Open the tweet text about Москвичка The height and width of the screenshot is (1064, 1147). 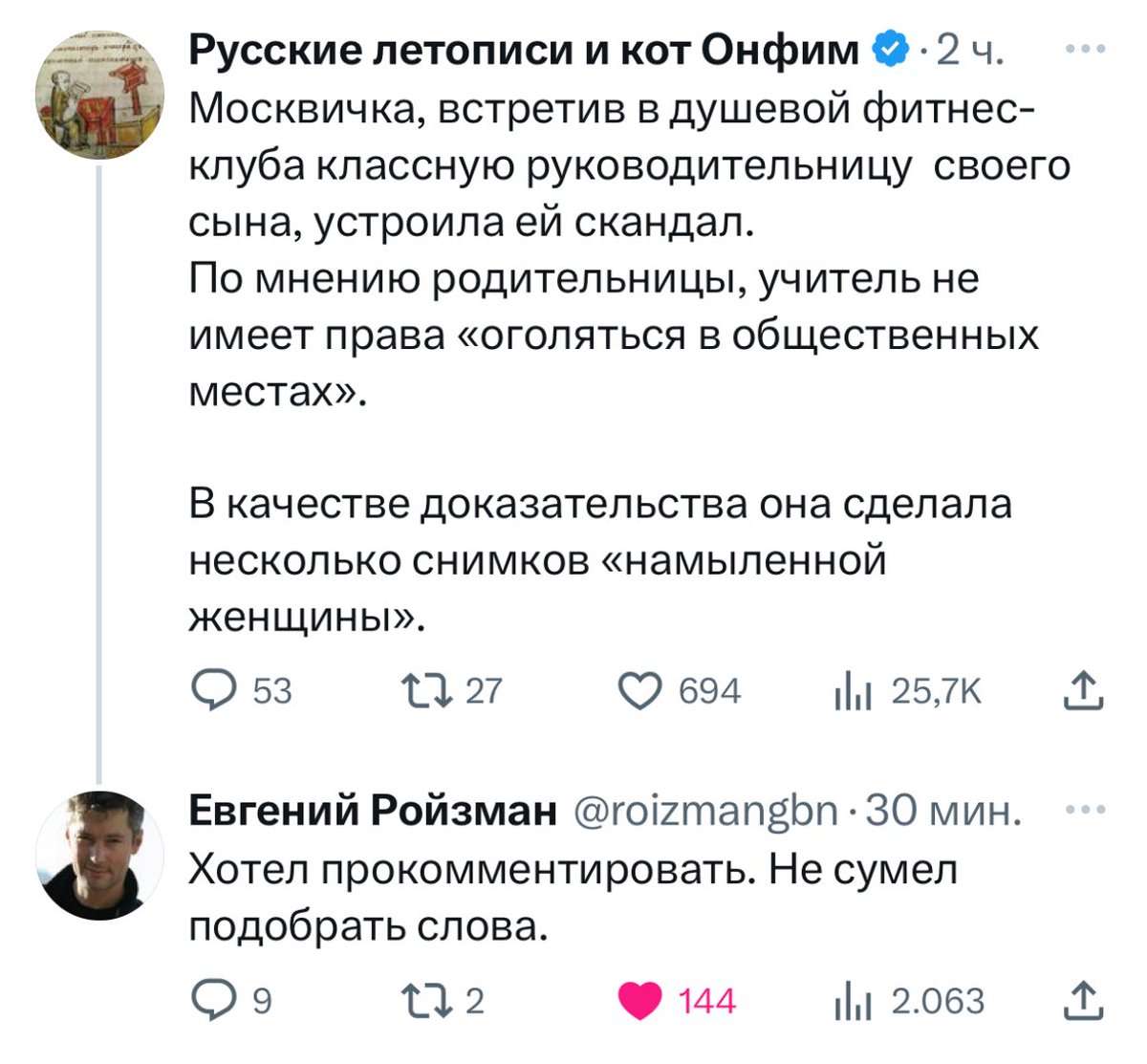pyautogui.click(x=612, y=250)
